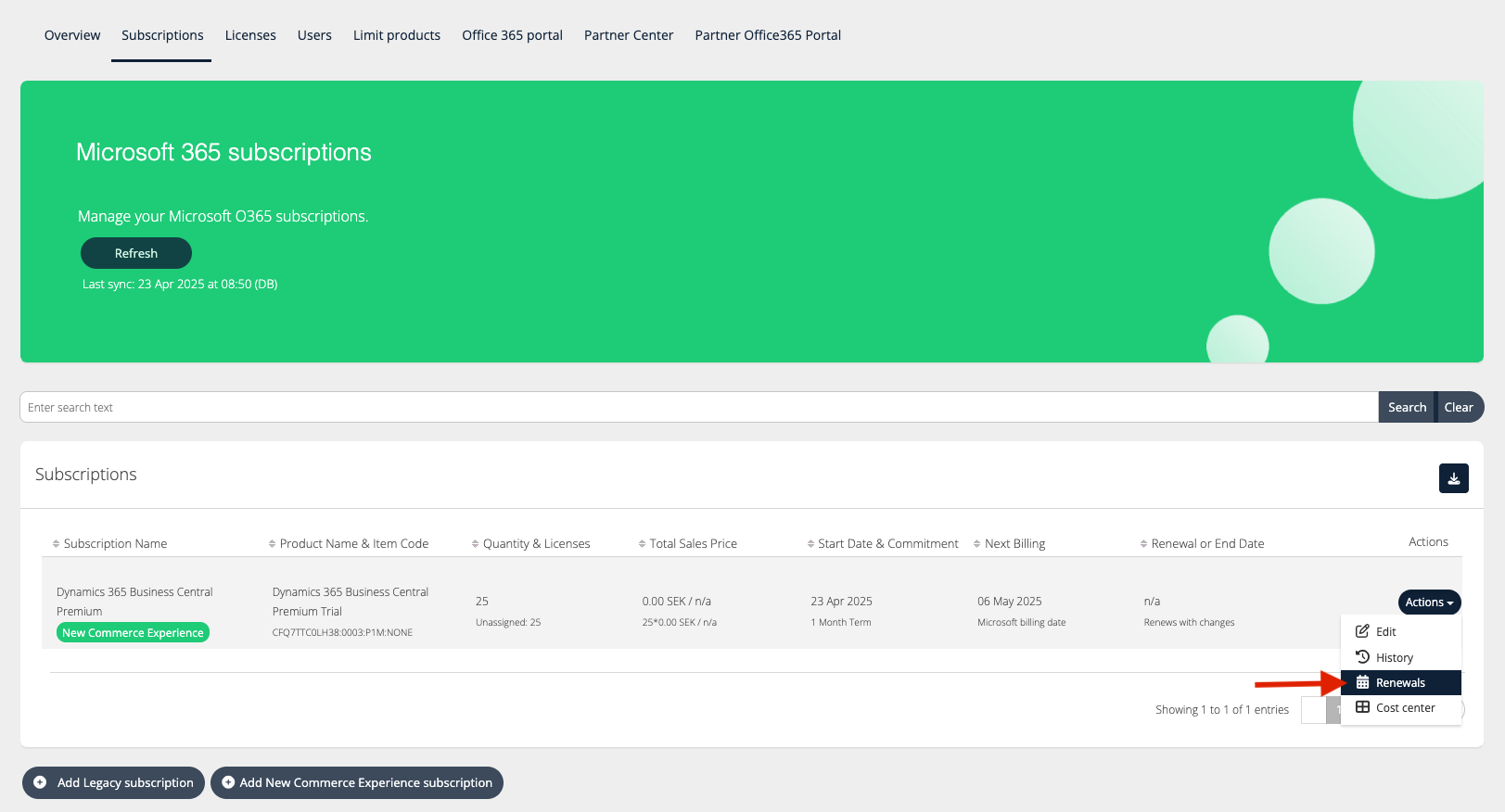Image resolution: width=1505 pixels, height=812 pixels.
Task: Click the Search button
Action: [x=1407, y=407]
